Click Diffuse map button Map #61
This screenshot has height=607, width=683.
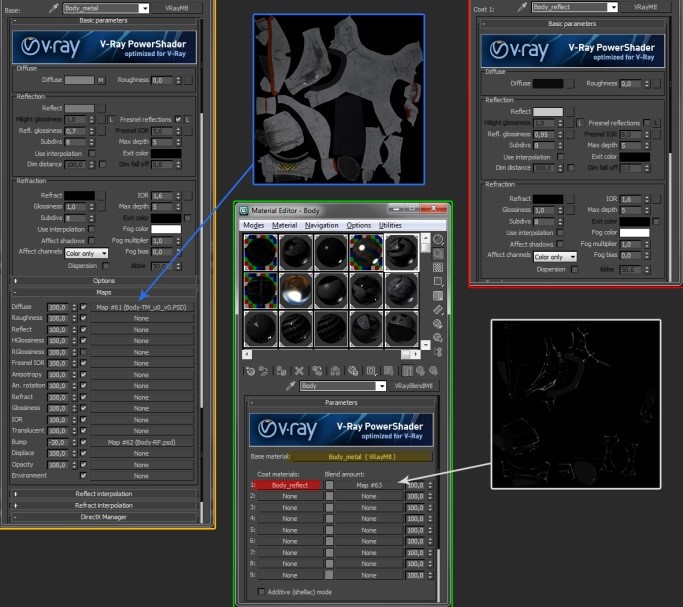point(142,307)
